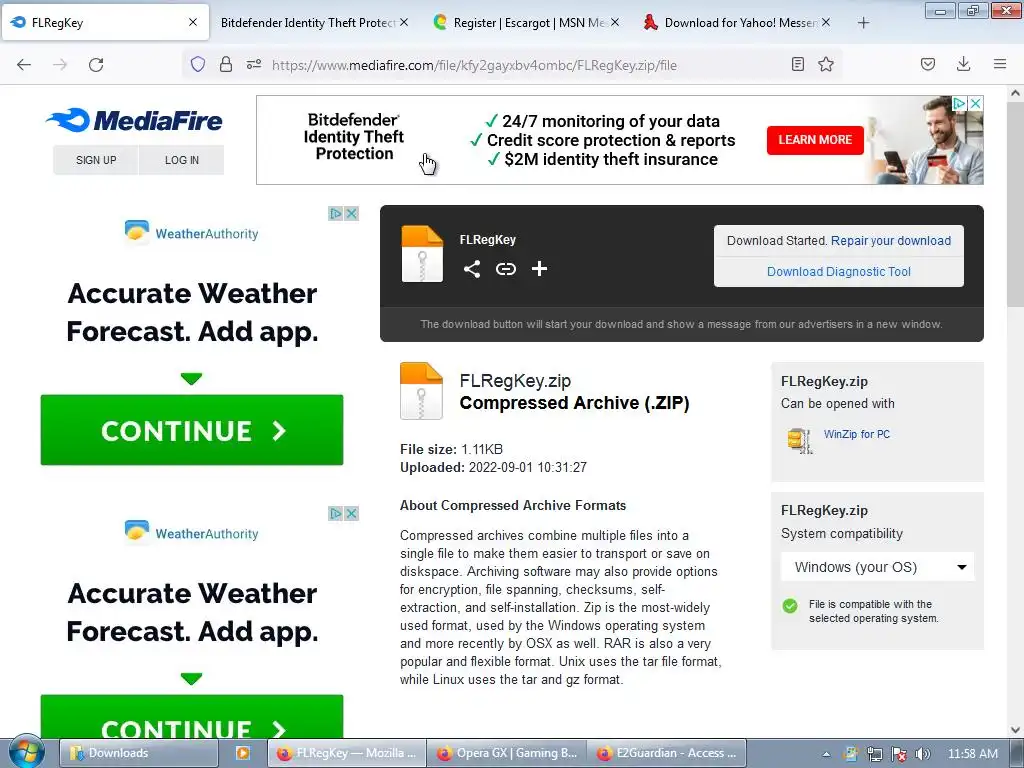Close the second WeatherAuthority ad
1024x768 pixels.
point(351,513)
